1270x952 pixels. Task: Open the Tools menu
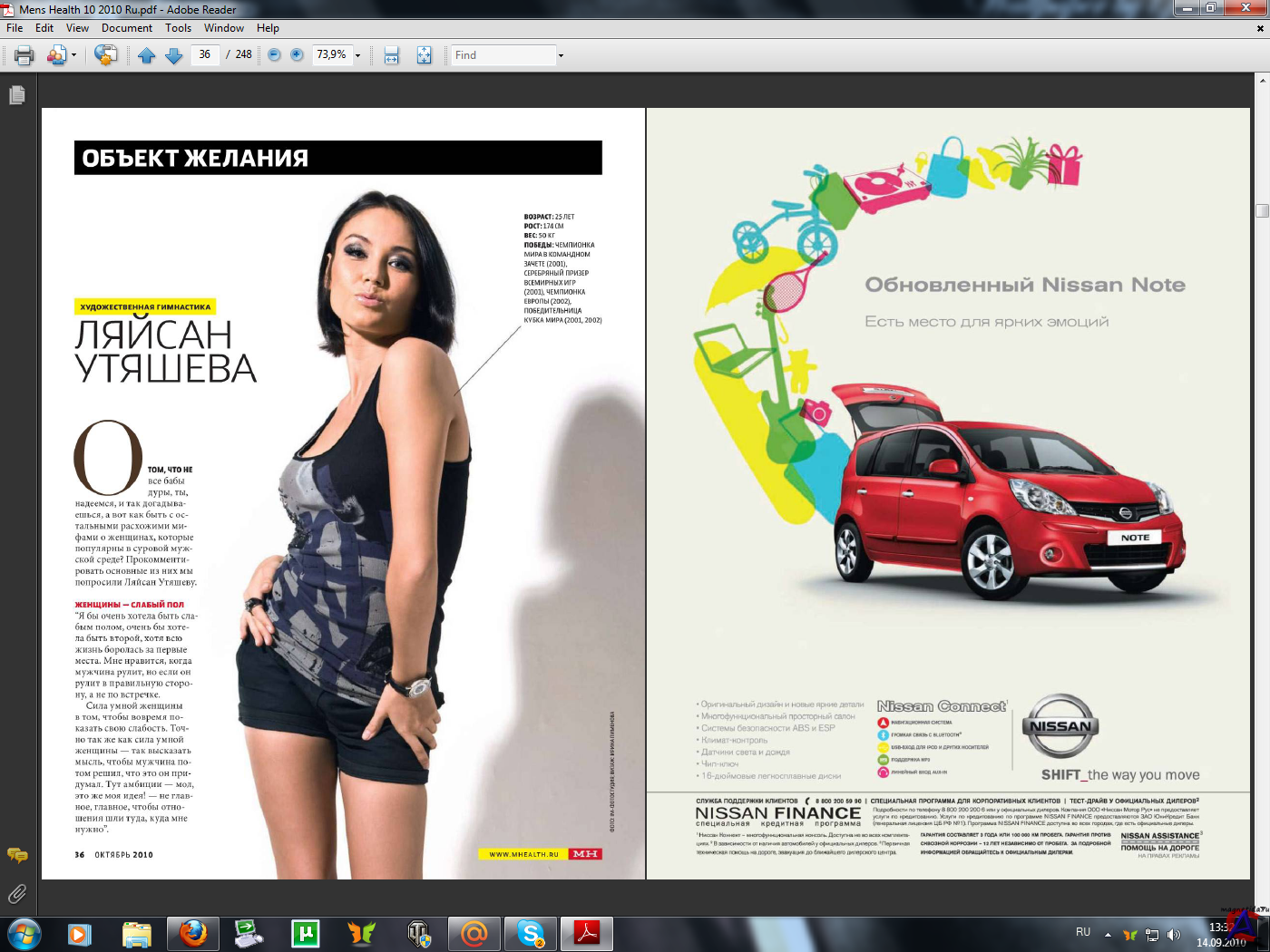[178, 28]
